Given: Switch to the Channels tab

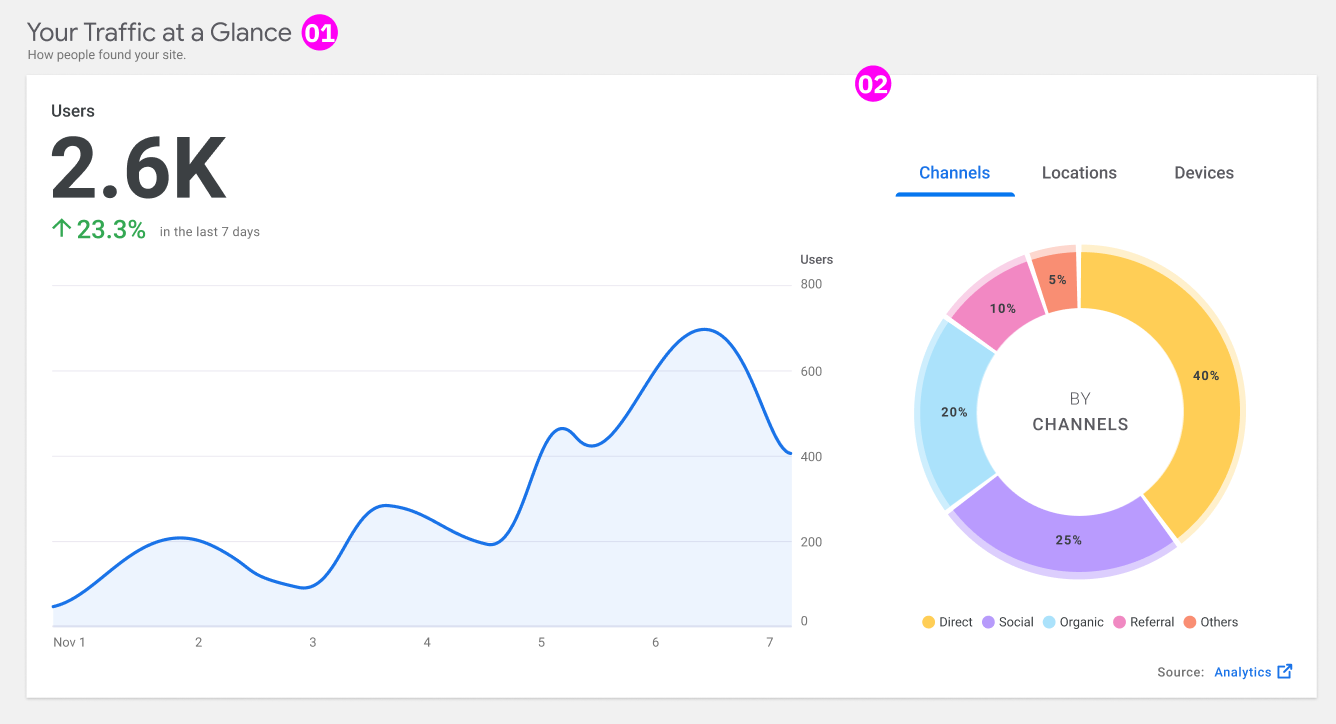Looking at the screenshot, I should coord(955,173).
